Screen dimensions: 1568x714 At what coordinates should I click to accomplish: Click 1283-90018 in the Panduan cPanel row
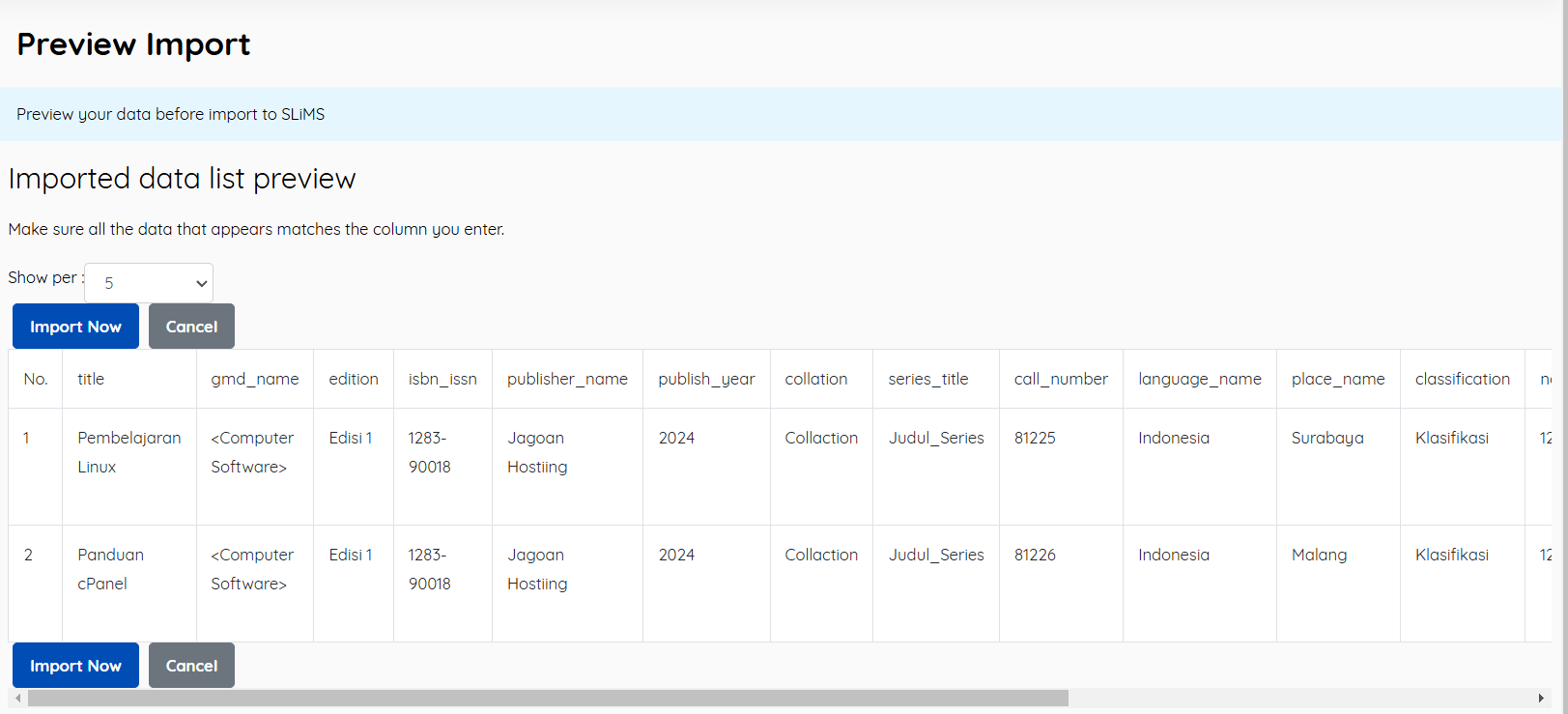click(430, 569)
